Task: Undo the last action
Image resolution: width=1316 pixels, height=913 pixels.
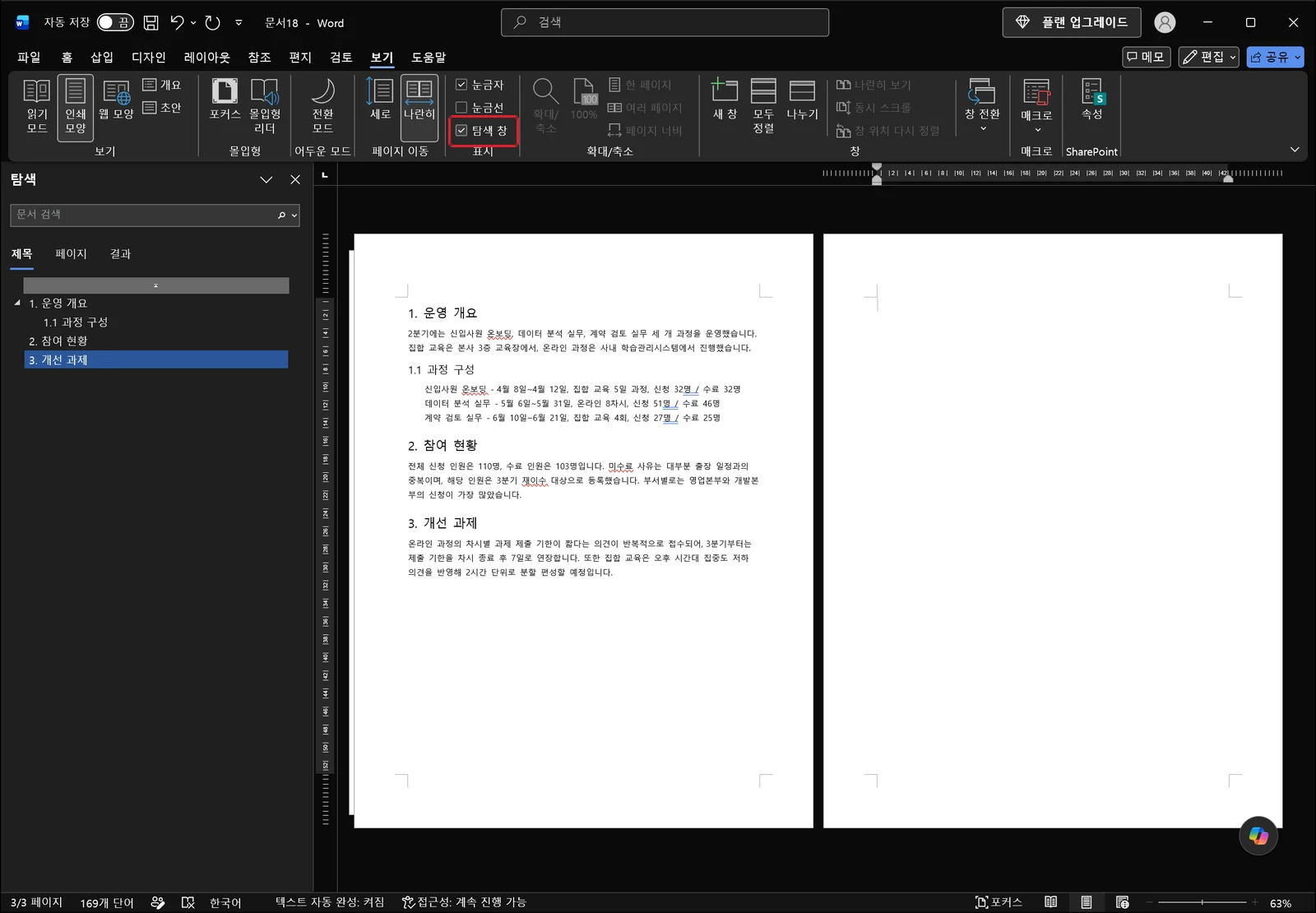Action: 177,23
